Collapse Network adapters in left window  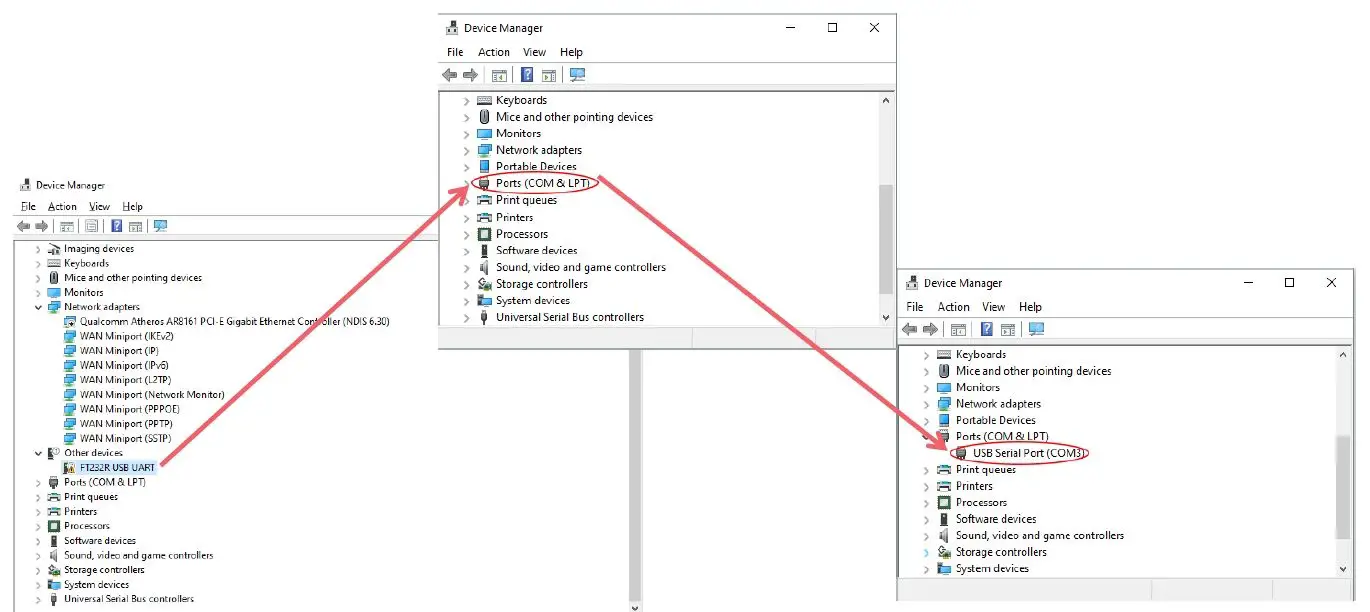[x=39, y=307]
